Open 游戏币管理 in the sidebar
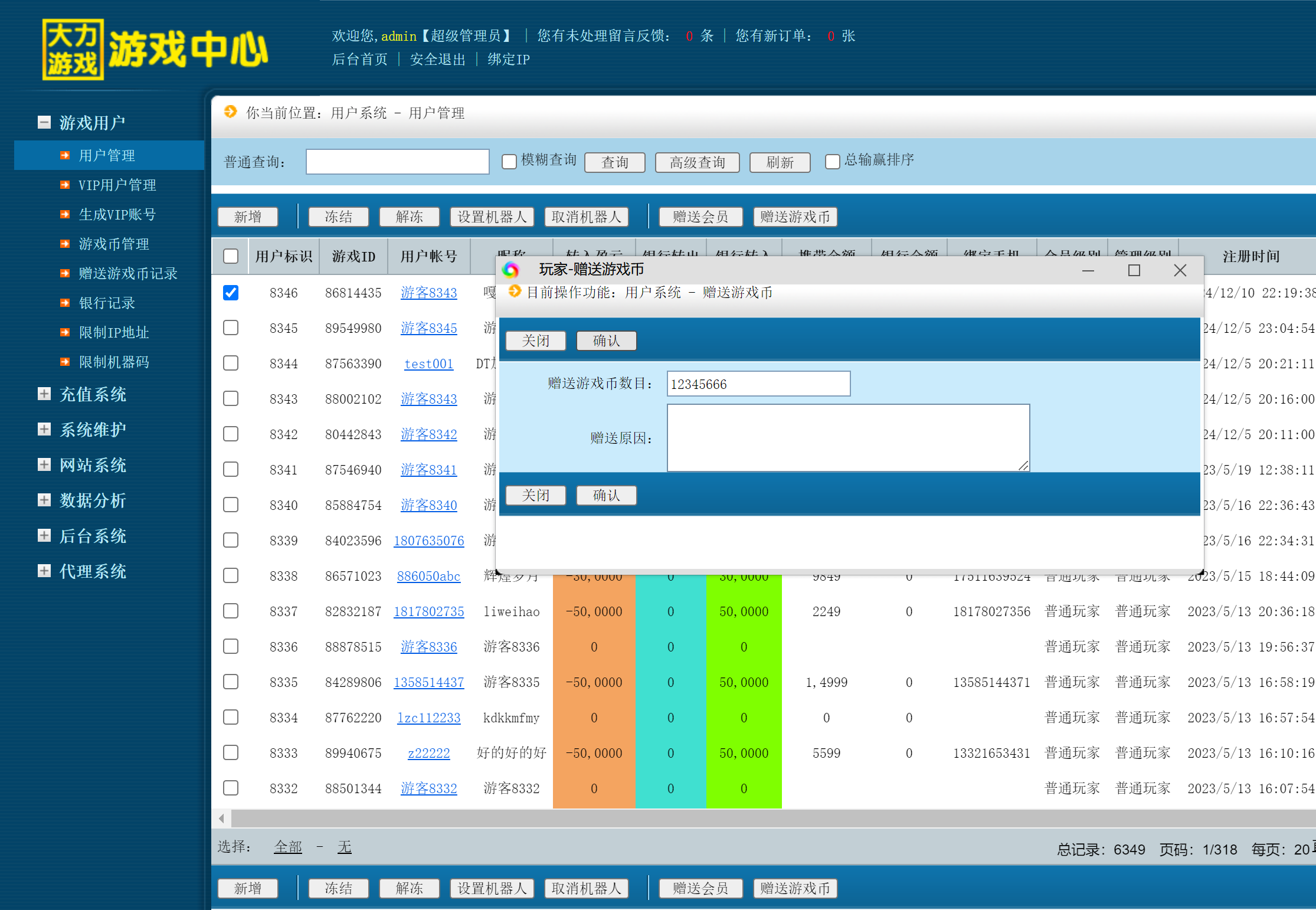The height and width of the screenshot is (910, 1316). point(113,244)
